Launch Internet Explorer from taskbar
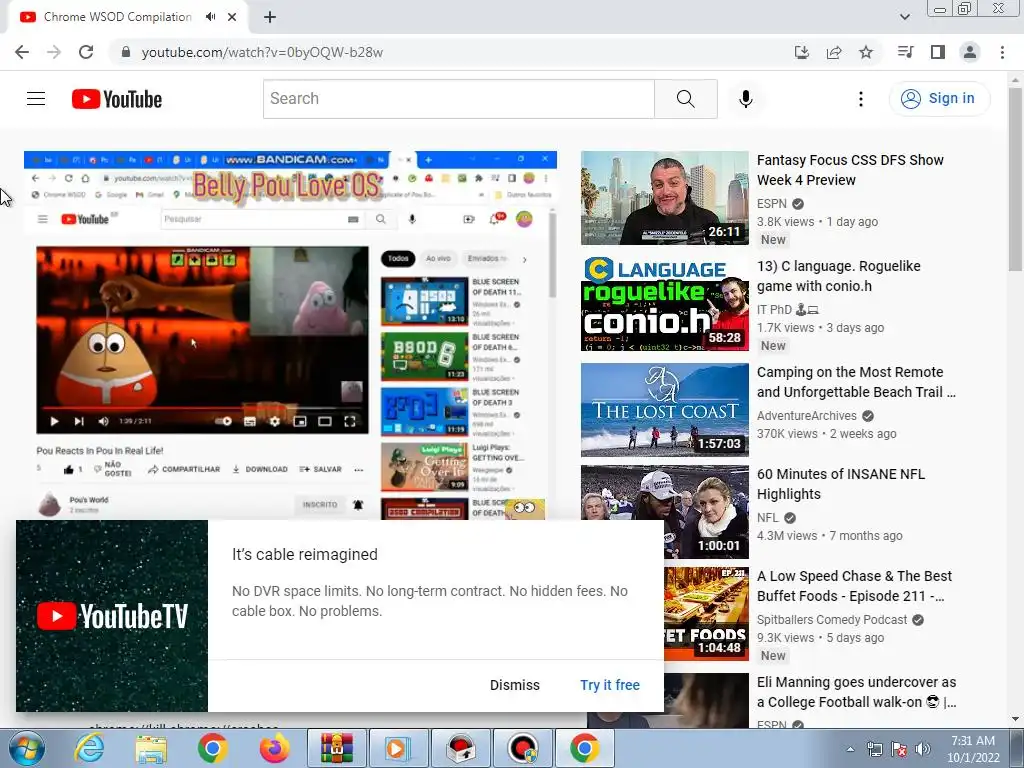1024x768 pixels. [88, 748]
